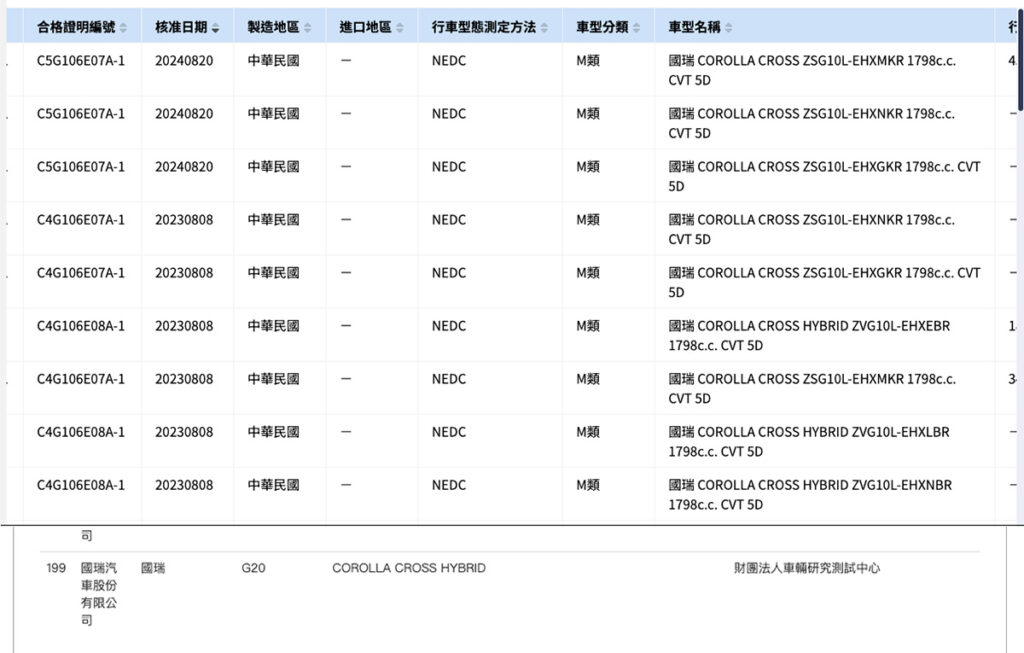Screen dimensions: 1024x653
Task: Click model name COROLLA CROSS HYBRID ZVG10L-EHXEBR
Action: (809, 336)
